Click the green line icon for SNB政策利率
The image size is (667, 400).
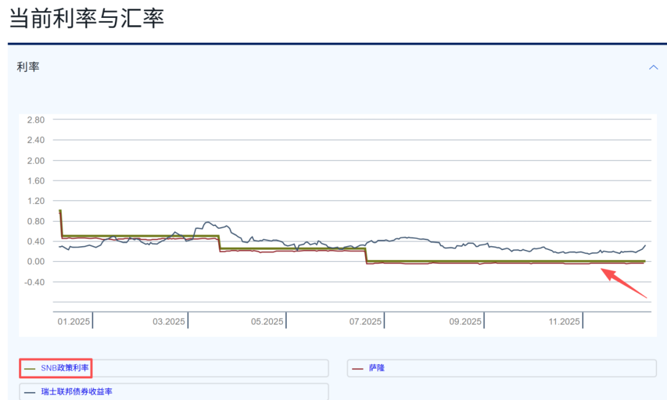[x=30, y=368]
